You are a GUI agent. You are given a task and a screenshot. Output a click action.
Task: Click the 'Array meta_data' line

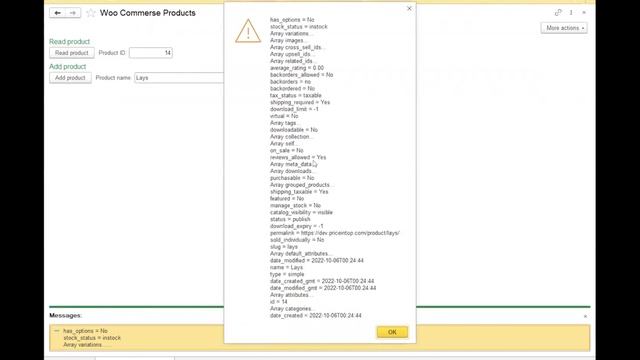tap(292, 164)
